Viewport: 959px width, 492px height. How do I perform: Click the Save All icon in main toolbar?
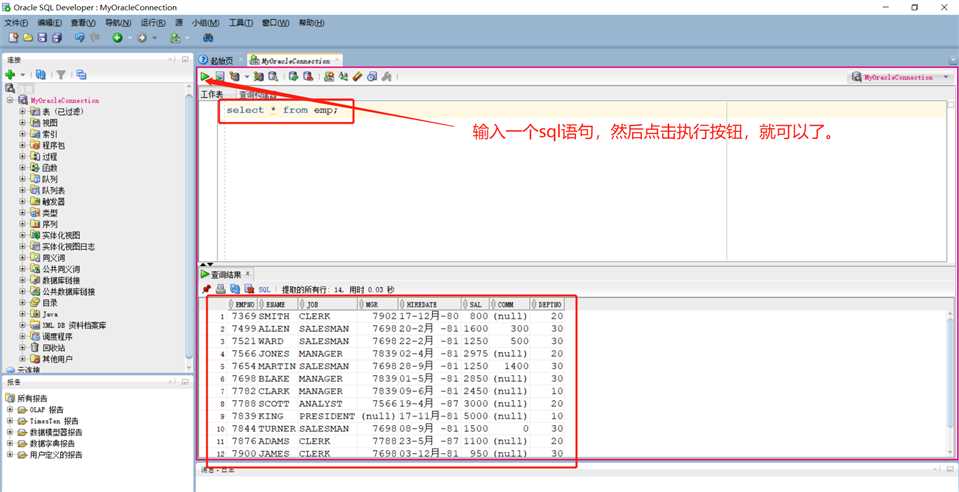coord(57,38)
